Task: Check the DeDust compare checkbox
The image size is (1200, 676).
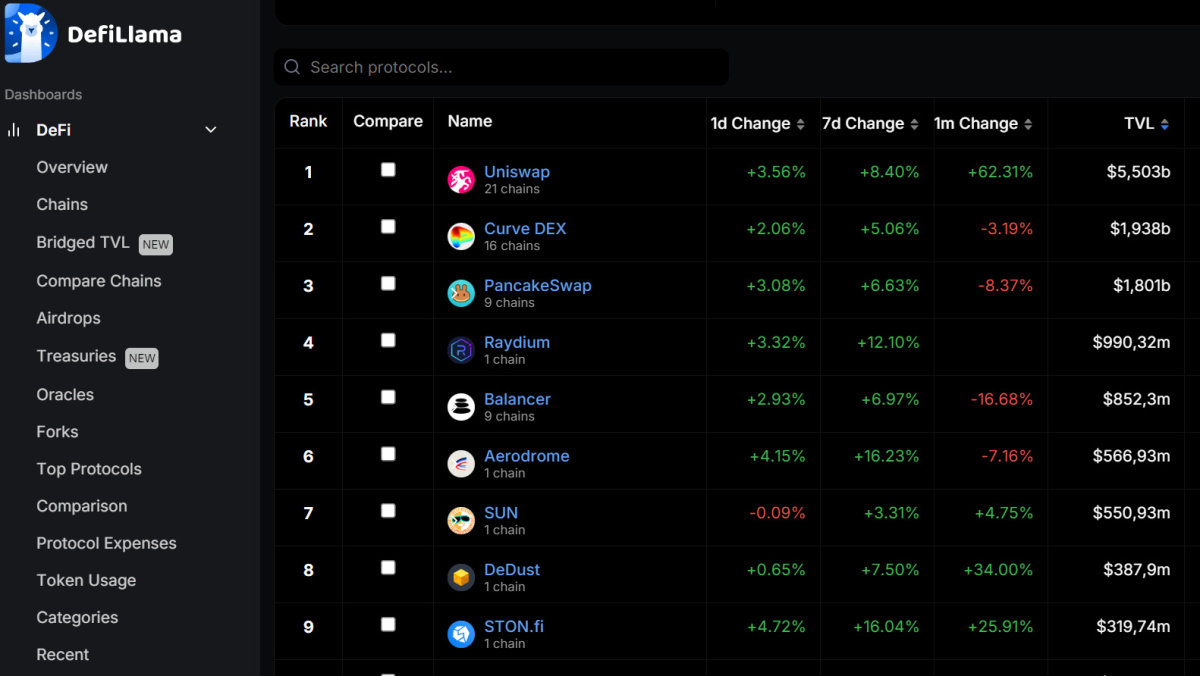Action: [388, 568]
